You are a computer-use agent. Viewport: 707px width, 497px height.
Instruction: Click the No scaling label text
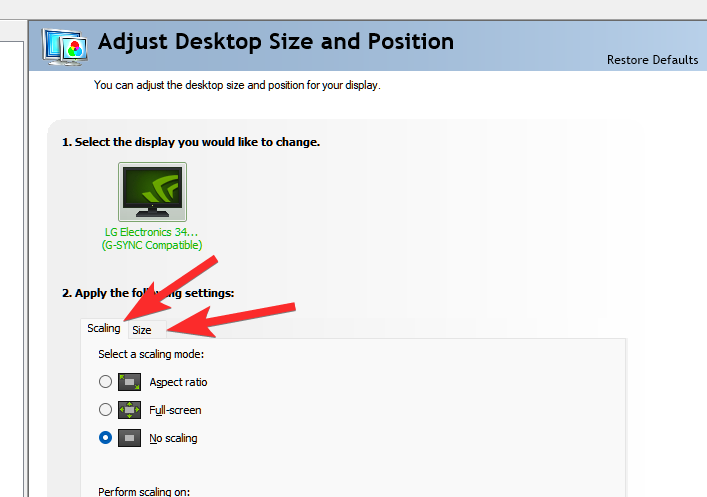point(173,438)
